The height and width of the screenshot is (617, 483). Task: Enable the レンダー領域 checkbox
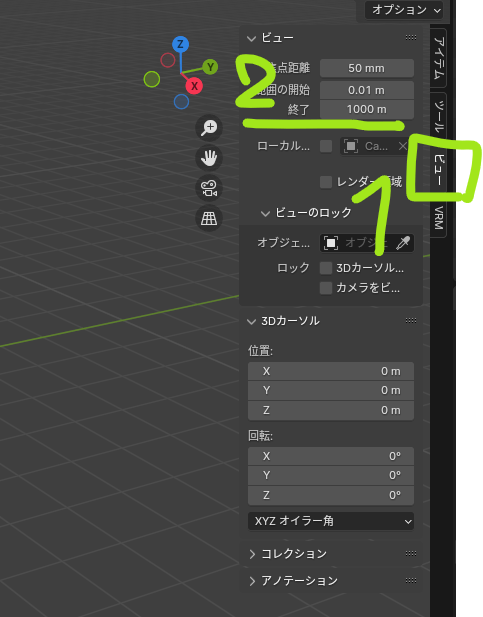tap(326, 182)
